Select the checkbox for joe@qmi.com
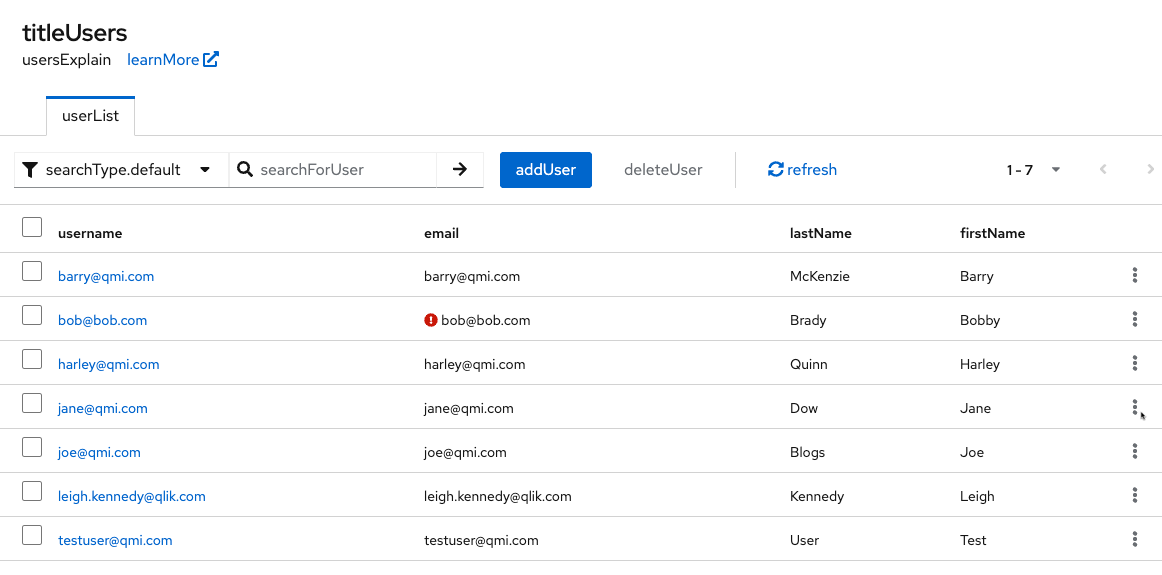Image resolution: width=1162 pixels, height=575 pixels. coord(32,447)
